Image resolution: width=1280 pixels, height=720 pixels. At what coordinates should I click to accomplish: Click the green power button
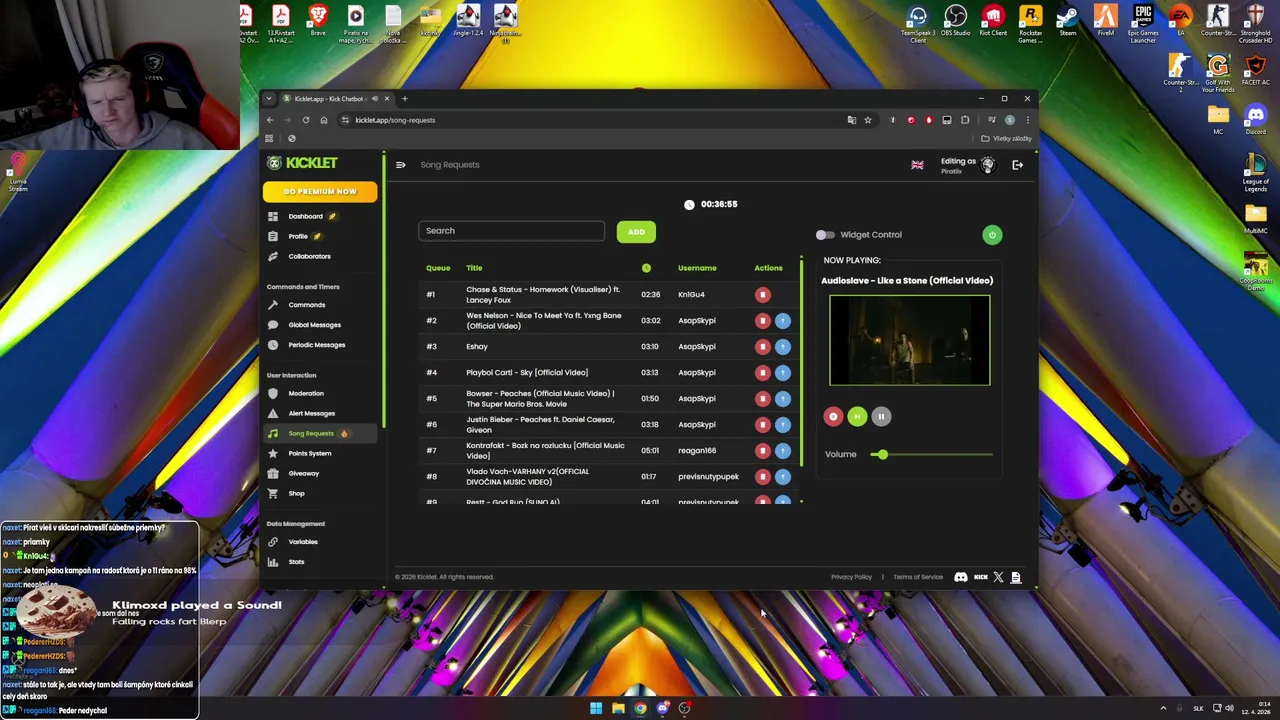[992, 235]
